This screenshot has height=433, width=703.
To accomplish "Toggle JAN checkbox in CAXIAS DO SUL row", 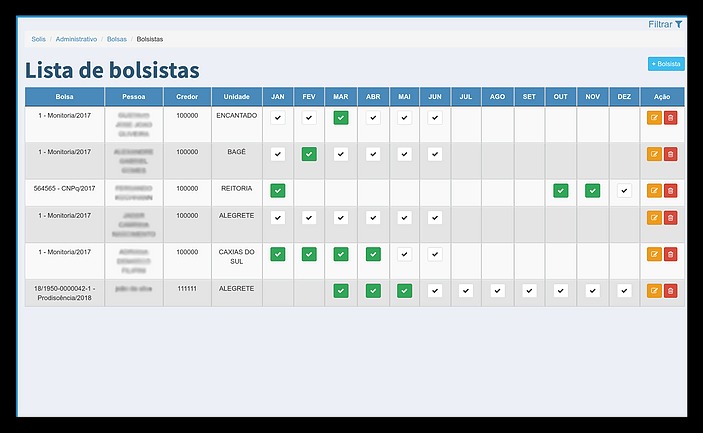I will (x=278, y=254).
